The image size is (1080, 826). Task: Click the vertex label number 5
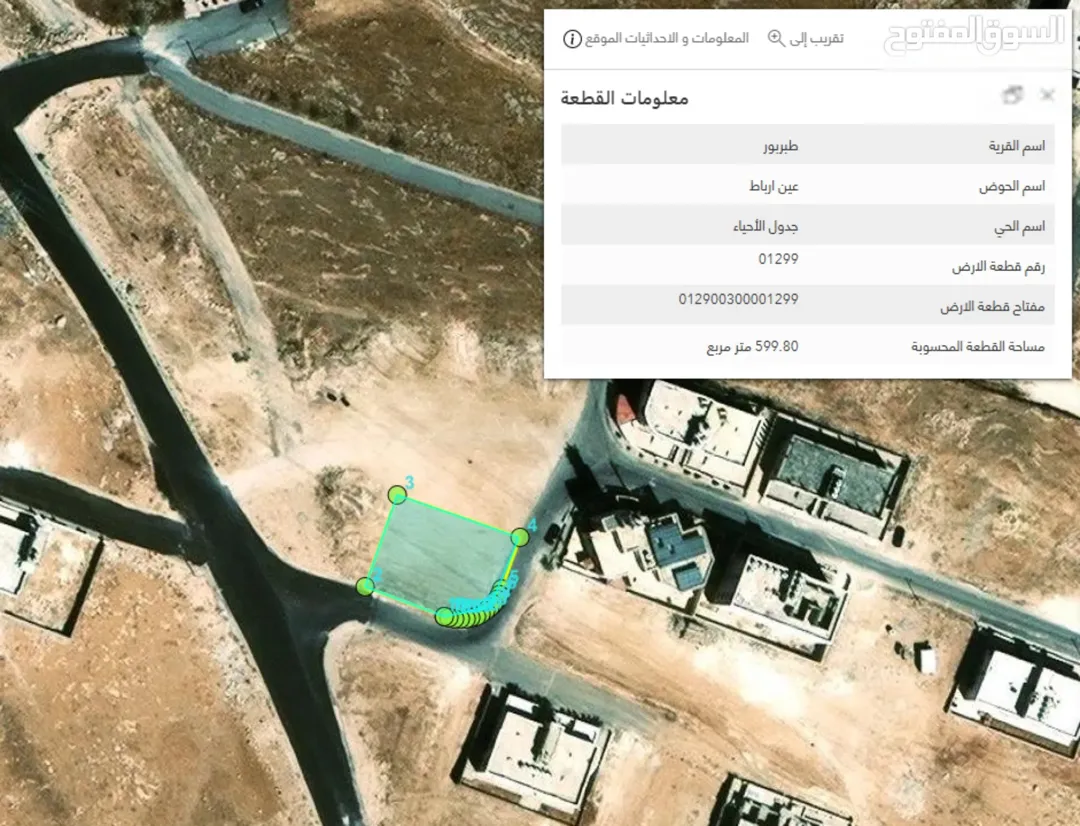(514, 582)
